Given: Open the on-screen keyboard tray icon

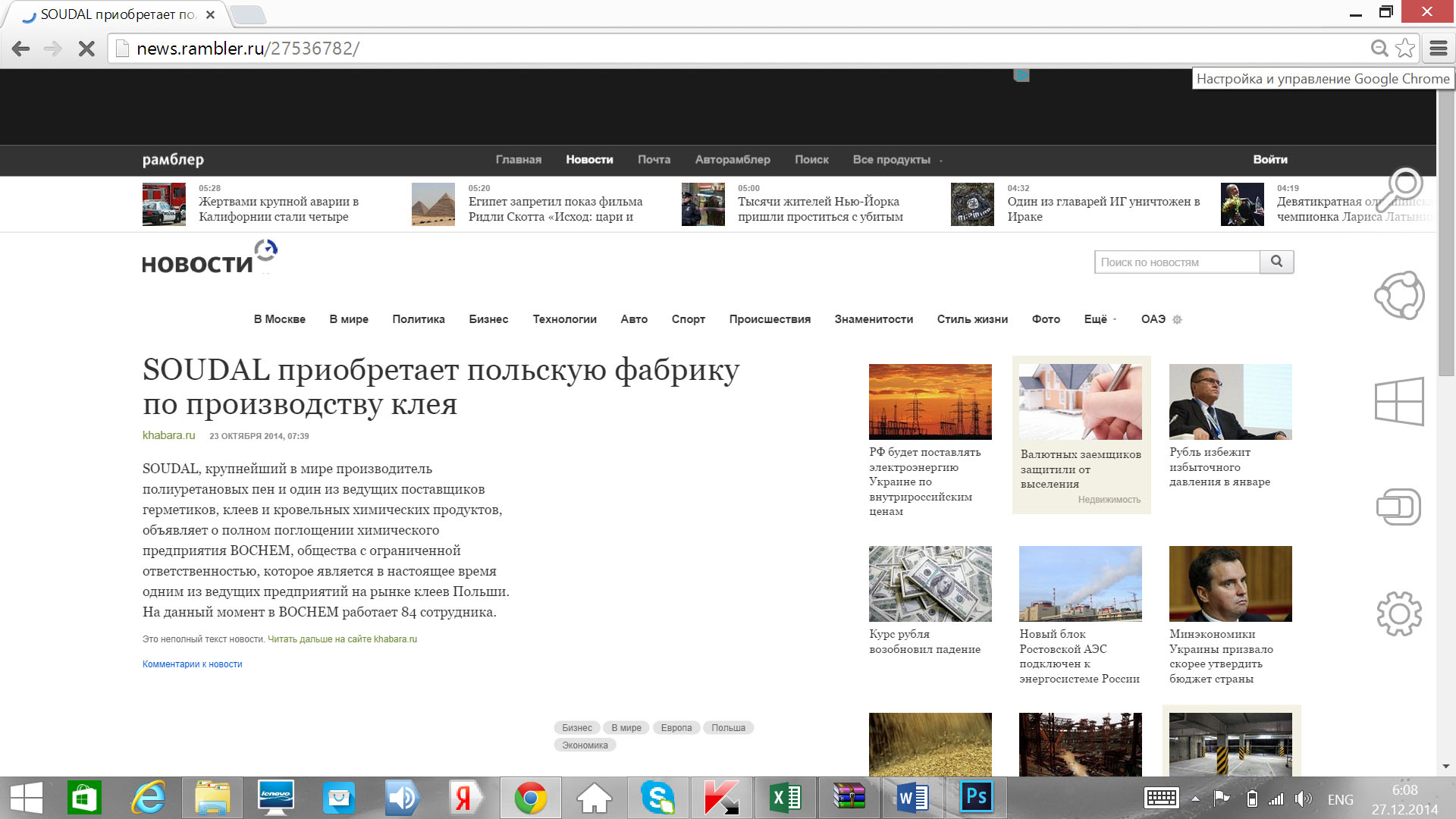Looking at the screenshot, I should click(1161, 798).
